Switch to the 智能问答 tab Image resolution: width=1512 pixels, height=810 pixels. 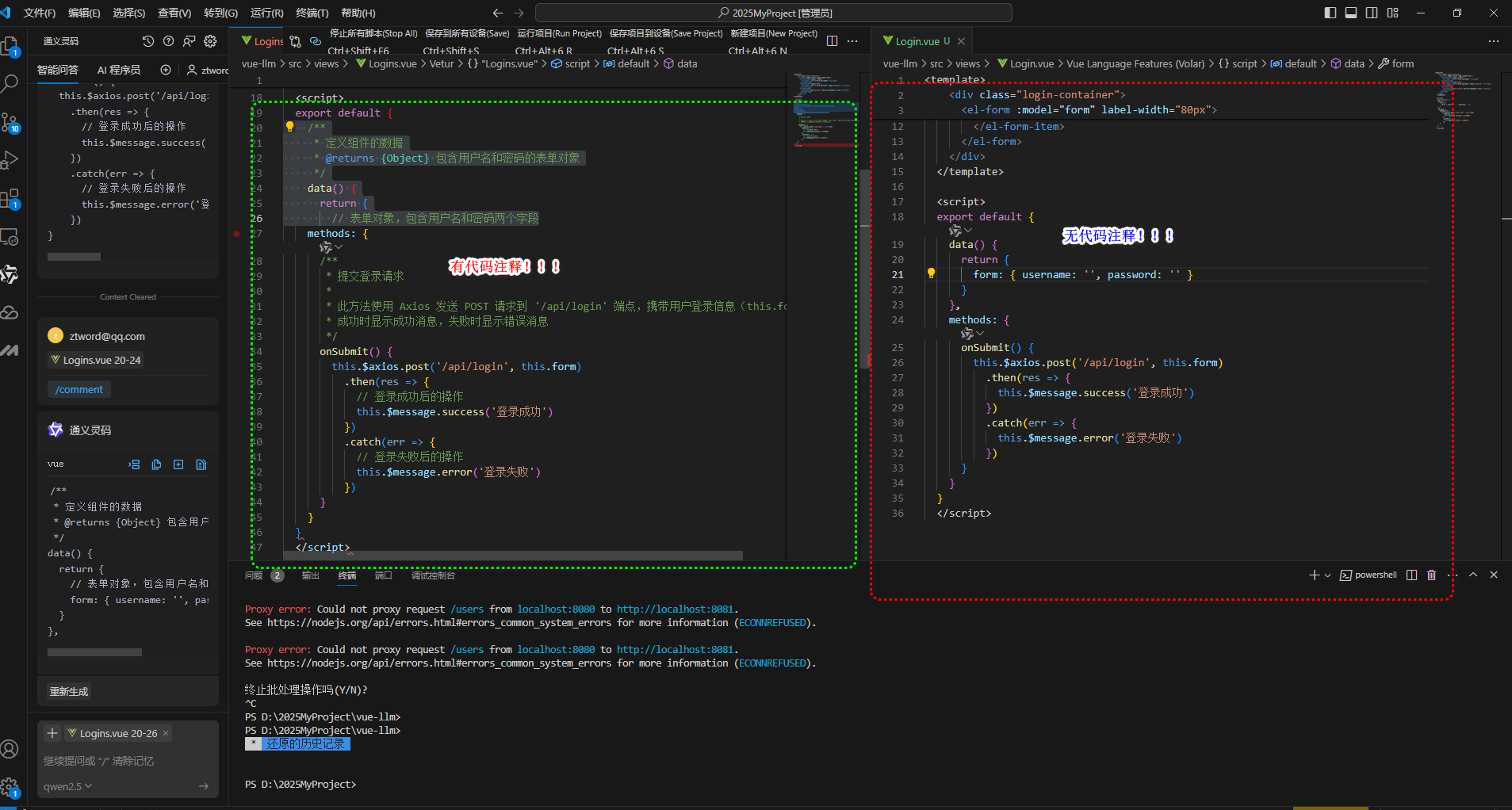(58, 70)
